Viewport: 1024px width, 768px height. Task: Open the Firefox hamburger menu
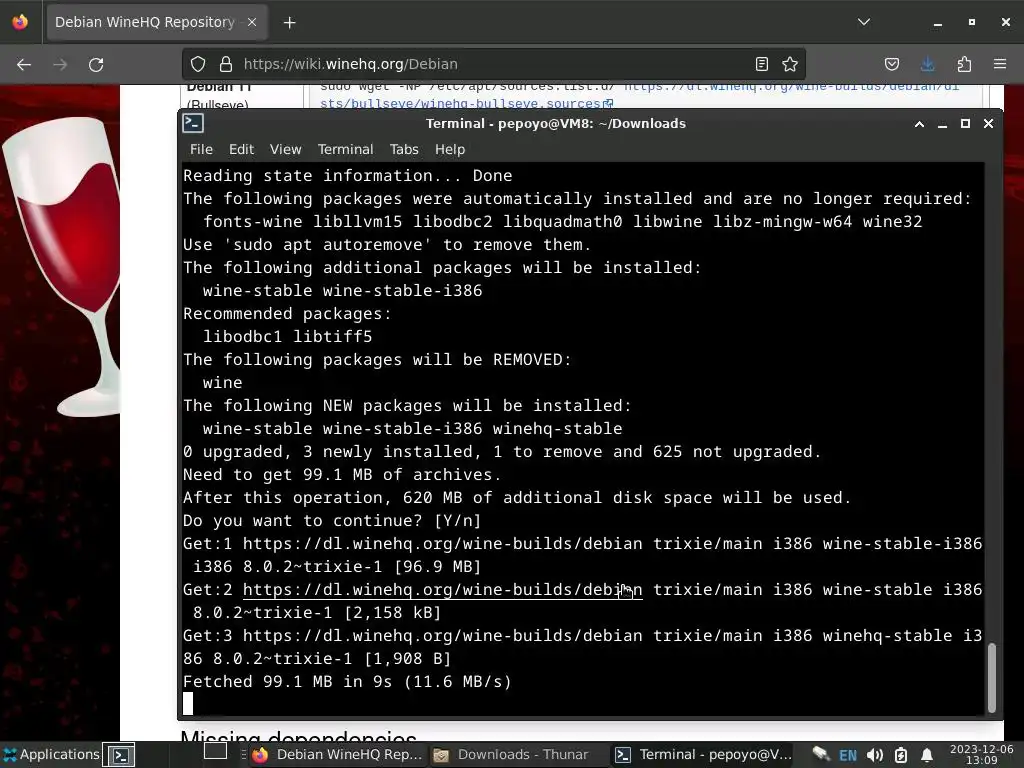1000,64
